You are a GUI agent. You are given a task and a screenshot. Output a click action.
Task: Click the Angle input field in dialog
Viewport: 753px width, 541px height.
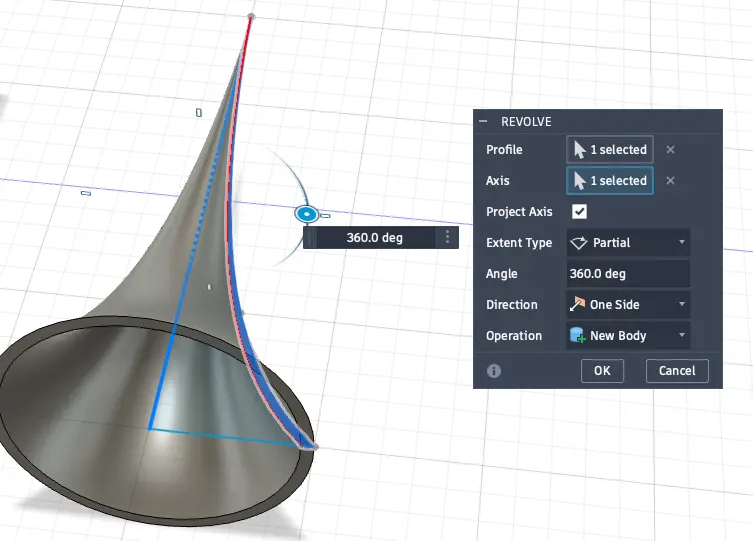pyautogui.click(x=628, y=274)
